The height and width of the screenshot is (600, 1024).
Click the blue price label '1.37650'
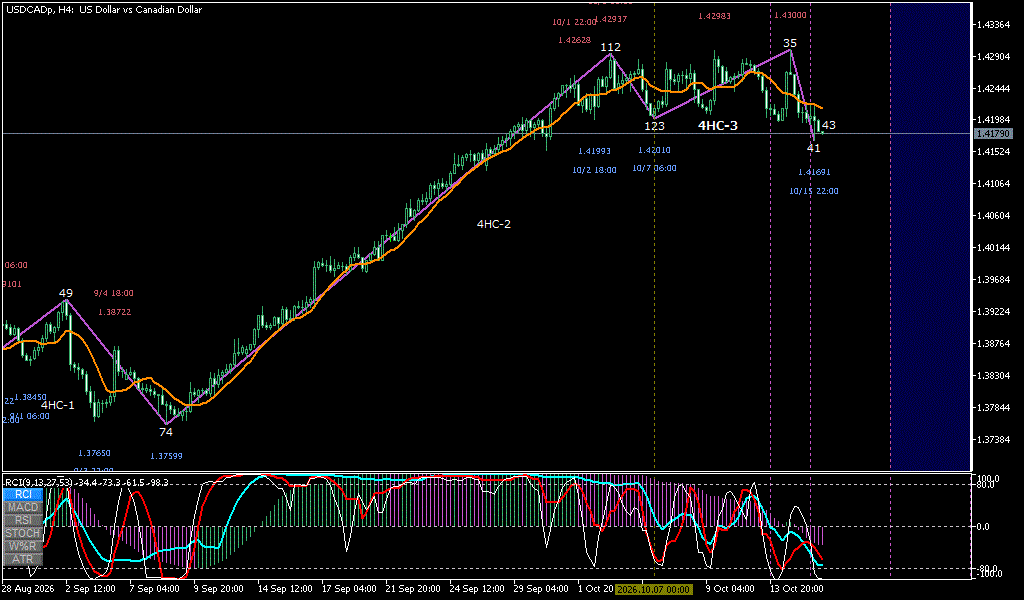pyautogui.click(x=94, y=452)
